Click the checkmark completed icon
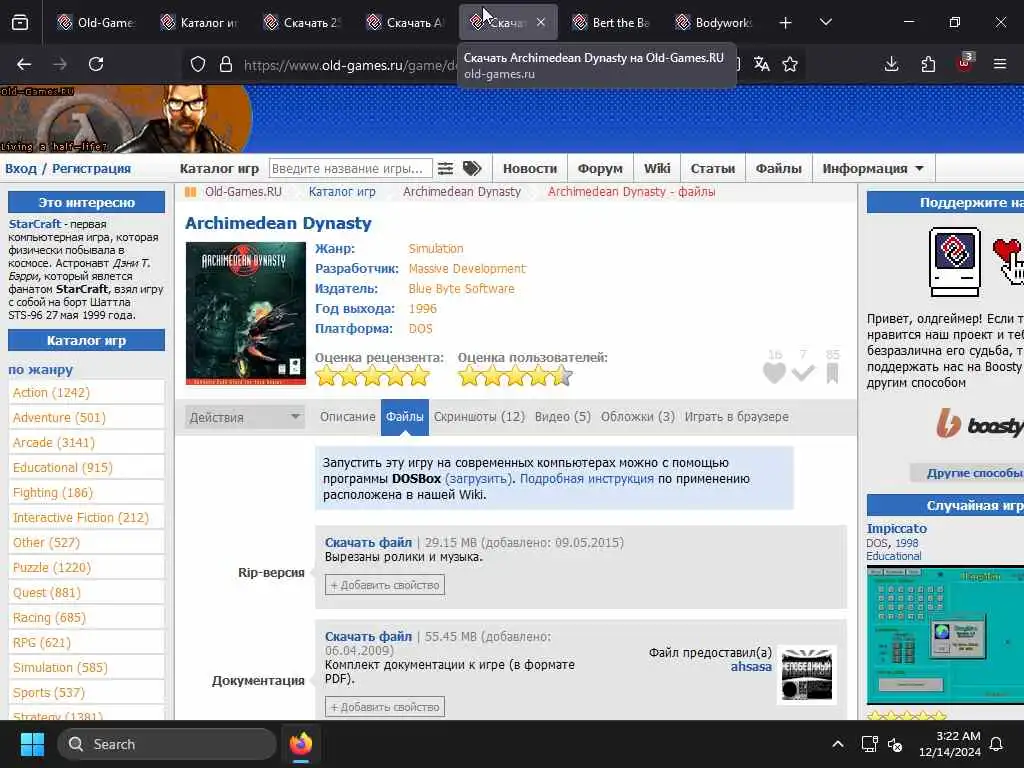The width and height of the screenshot is (1024, 768). click(803, 373)
